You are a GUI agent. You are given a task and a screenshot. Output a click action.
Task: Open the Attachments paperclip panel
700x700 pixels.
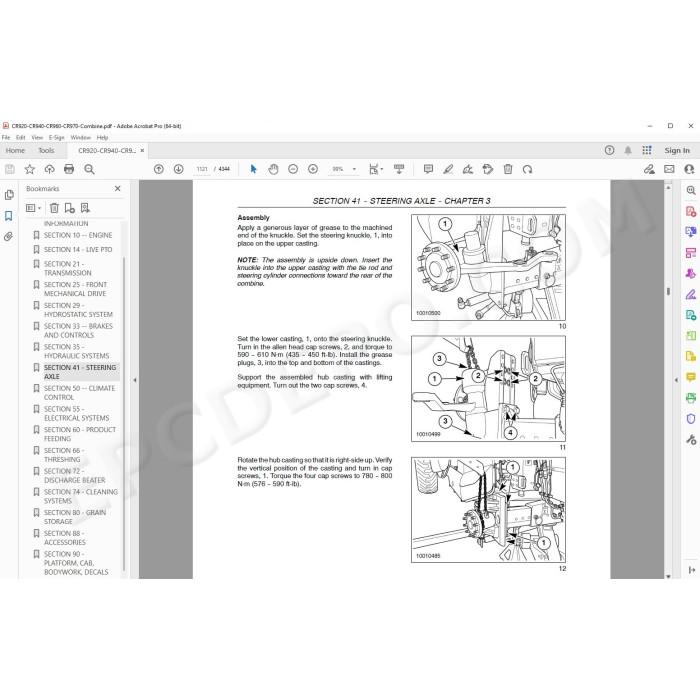click(8, 237)
